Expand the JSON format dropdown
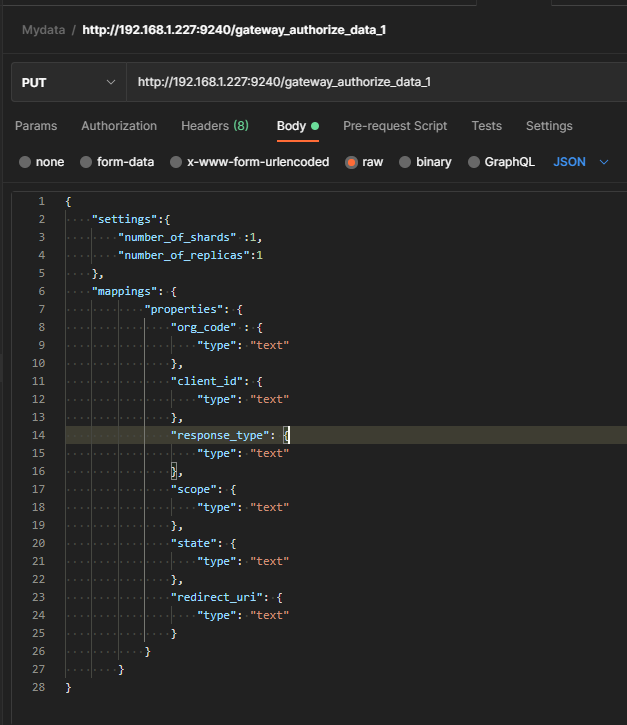This screenshot has width=627, height=725. pos(581,162)
